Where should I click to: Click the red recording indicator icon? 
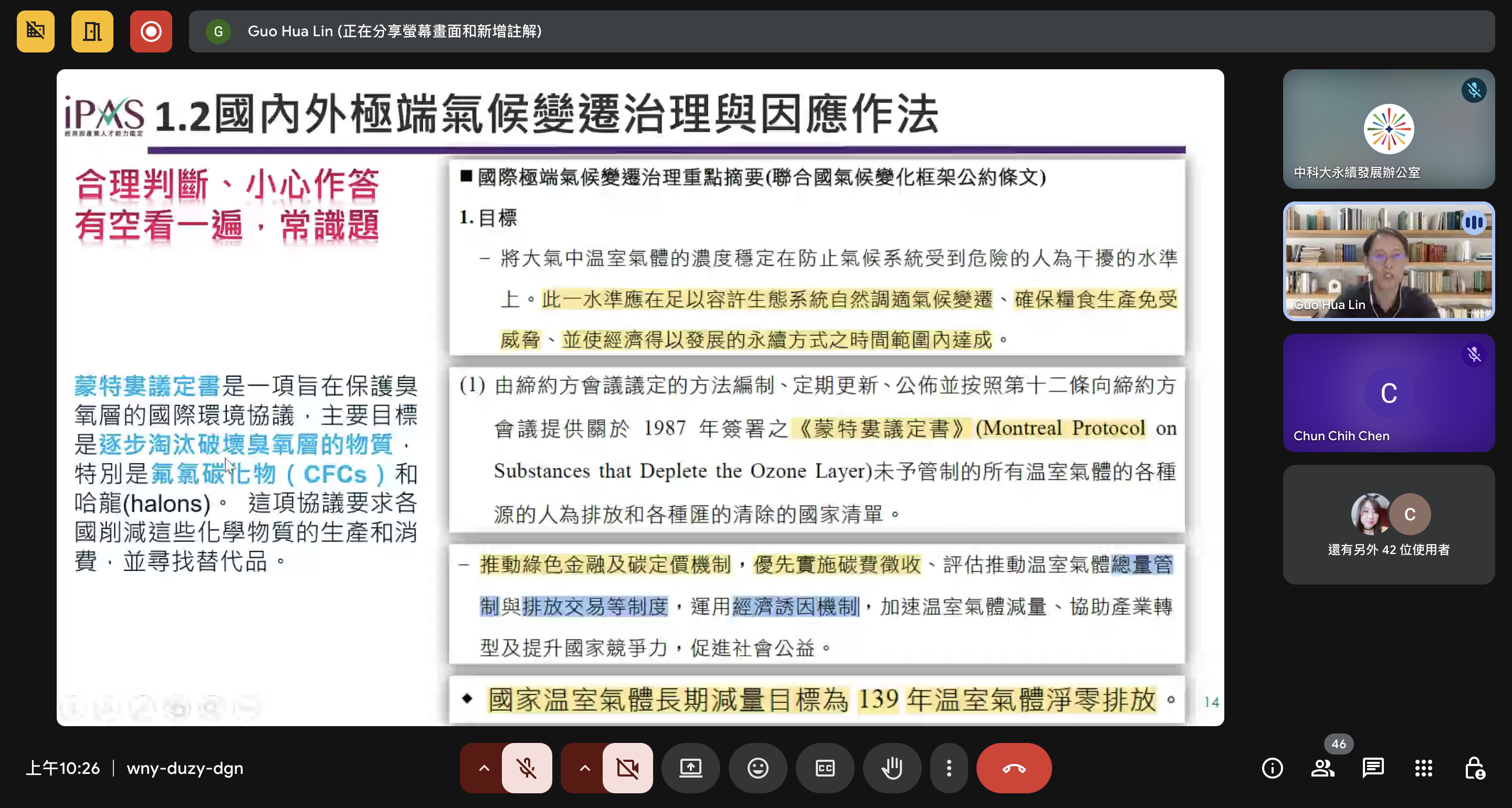(151, 31)
